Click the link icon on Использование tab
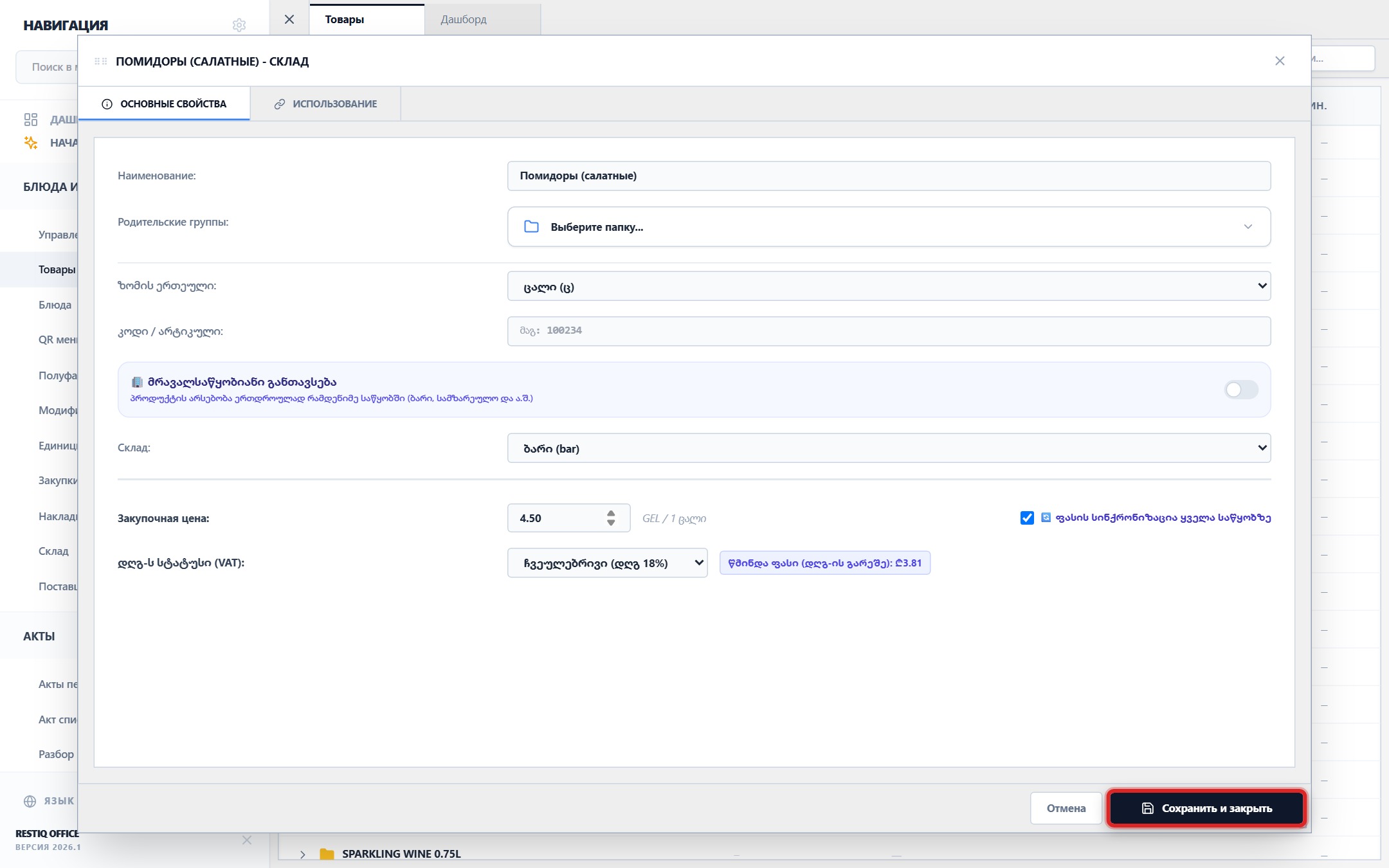Screen dimensions: 1389x868 click(280, 104)
